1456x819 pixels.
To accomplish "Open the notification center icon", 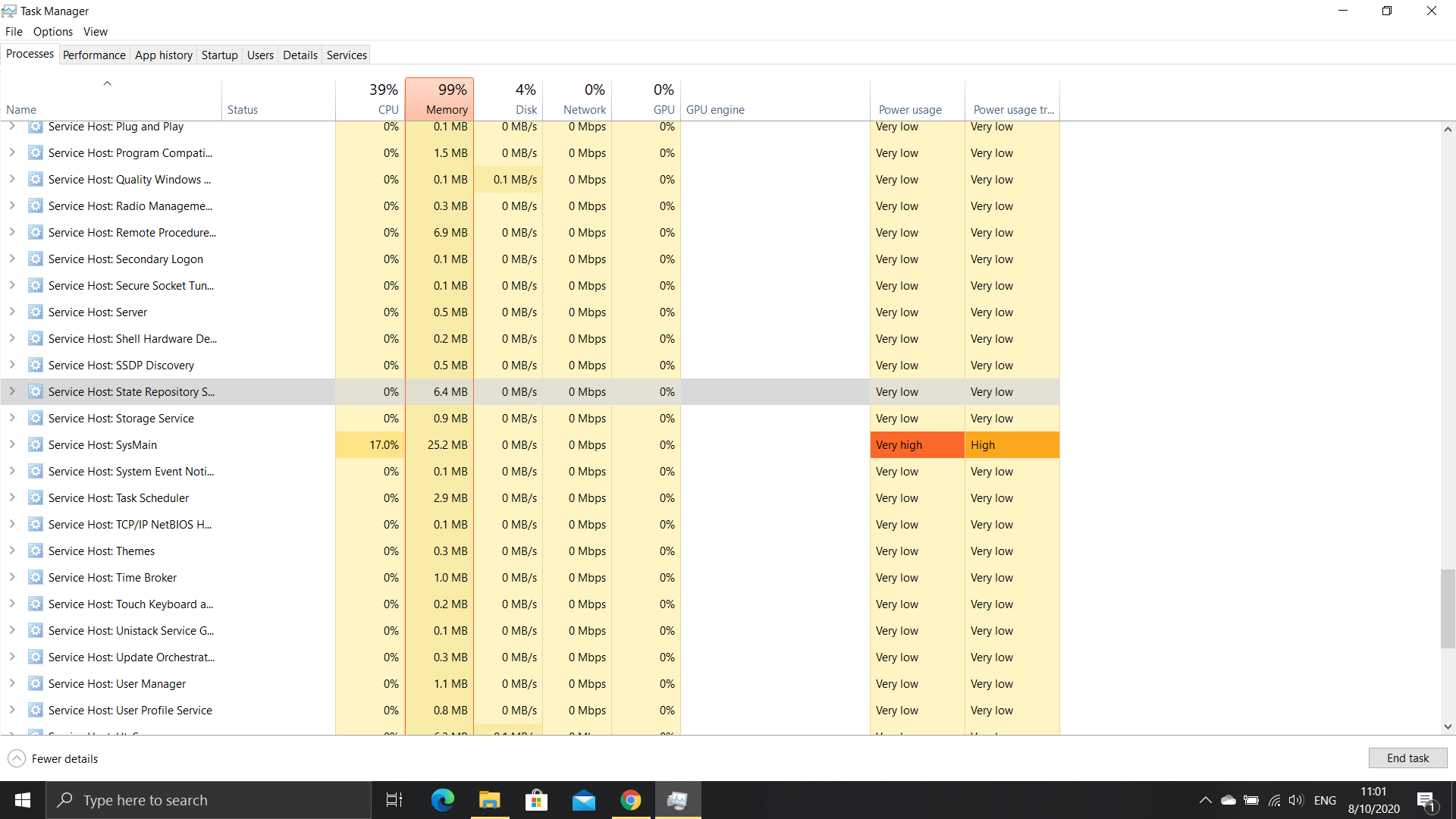I will [x=1425, y=800].
